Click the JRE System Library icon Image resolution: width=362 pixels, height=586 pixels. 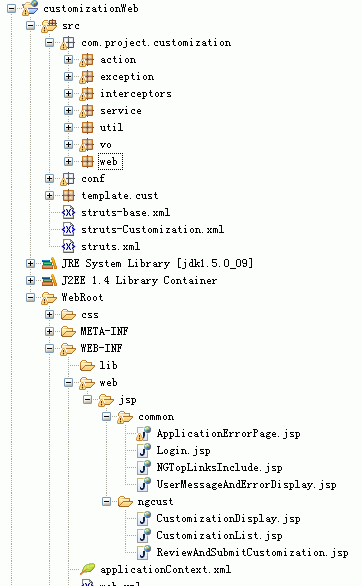49,263
